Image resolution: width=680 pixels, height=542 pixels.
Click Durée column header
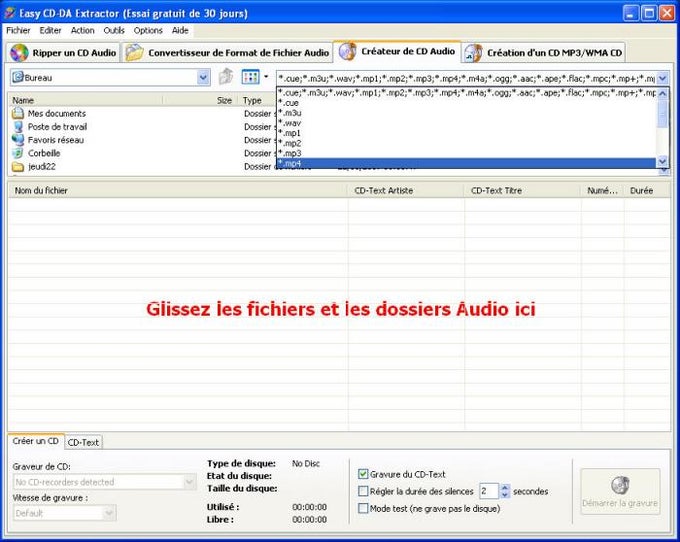(647, 190)
